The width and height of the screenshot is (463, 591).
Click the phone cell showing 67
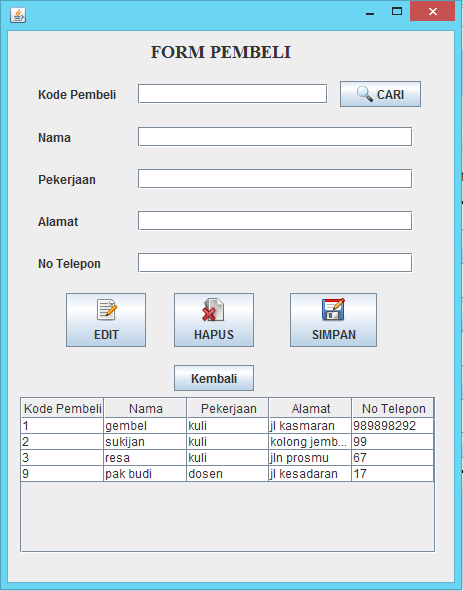click(x=393, y=458)
